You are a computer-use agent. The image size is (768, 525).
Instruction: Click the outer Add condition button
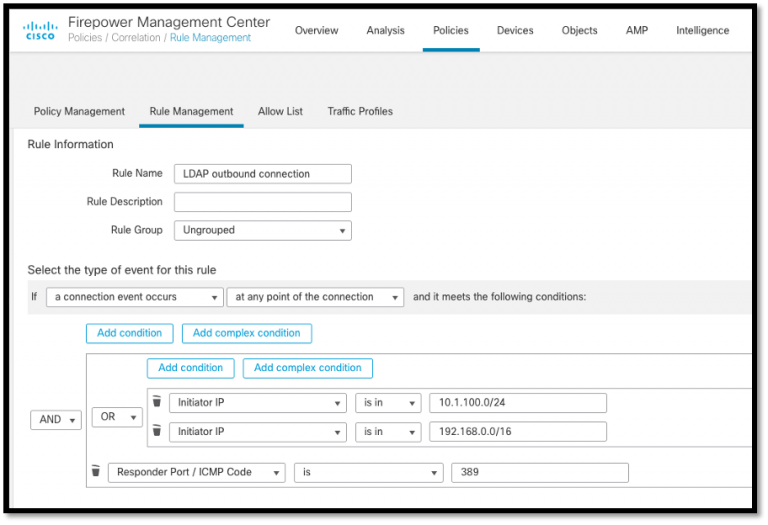pos(130,333)
